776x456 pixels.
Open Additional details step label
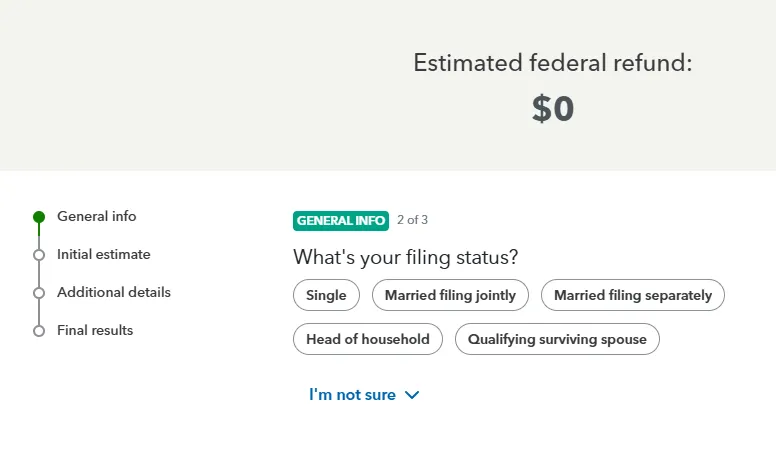113,292
